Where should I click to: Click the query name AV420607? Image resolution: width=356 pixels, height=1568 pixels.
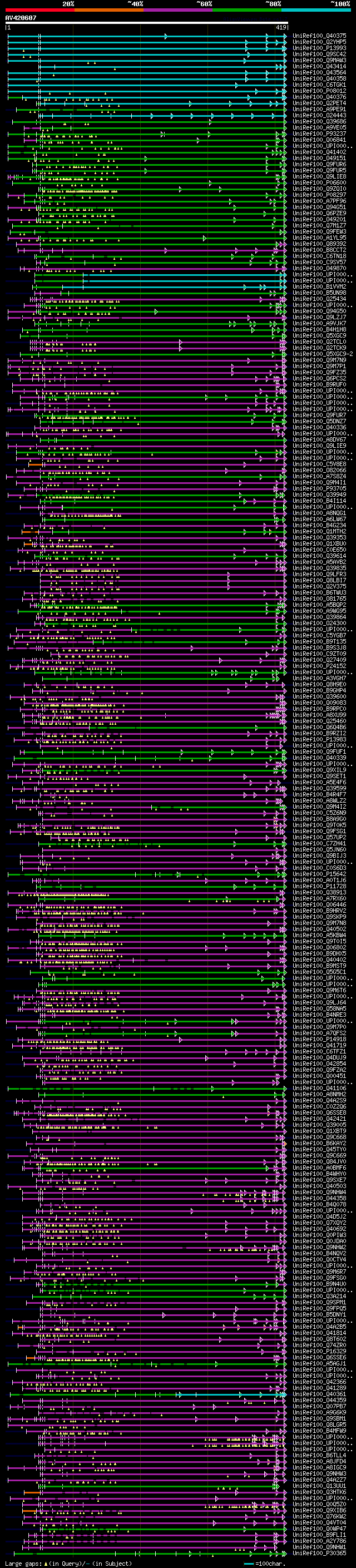coord(21,18)
